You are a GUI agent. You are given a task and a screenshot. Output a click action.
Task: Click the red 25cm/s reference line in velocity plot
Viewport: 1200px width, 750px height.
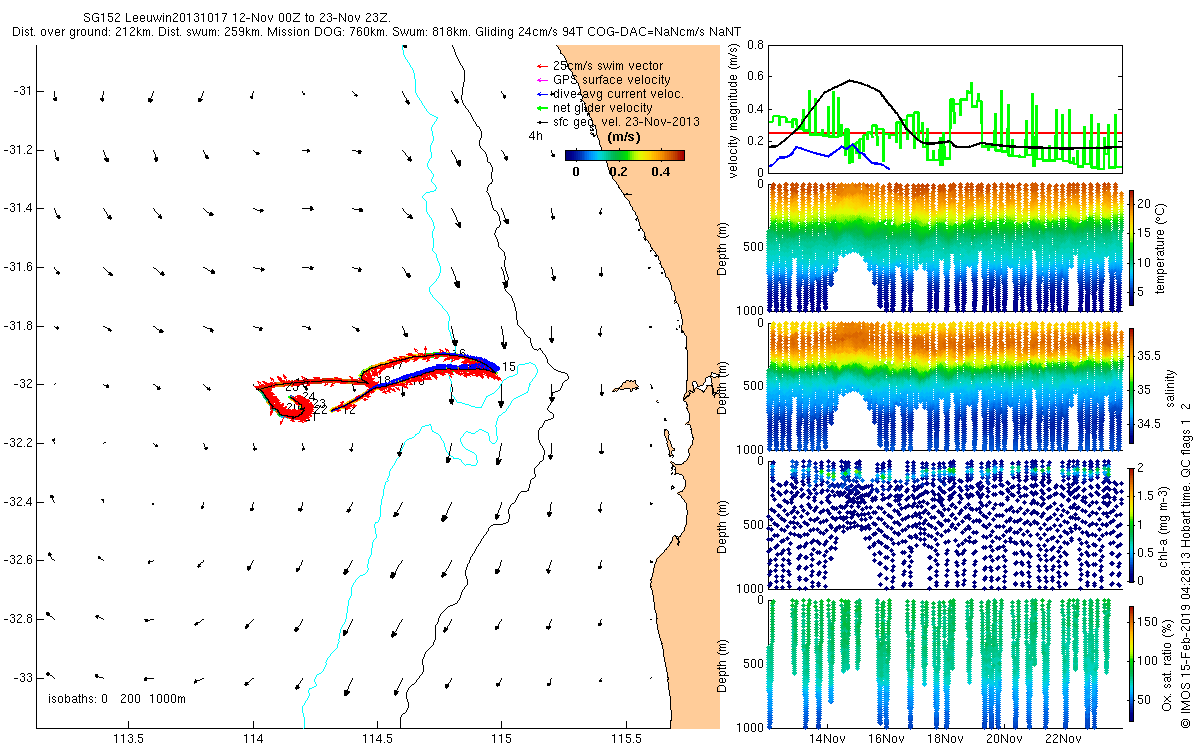click(x=945, y=133)
